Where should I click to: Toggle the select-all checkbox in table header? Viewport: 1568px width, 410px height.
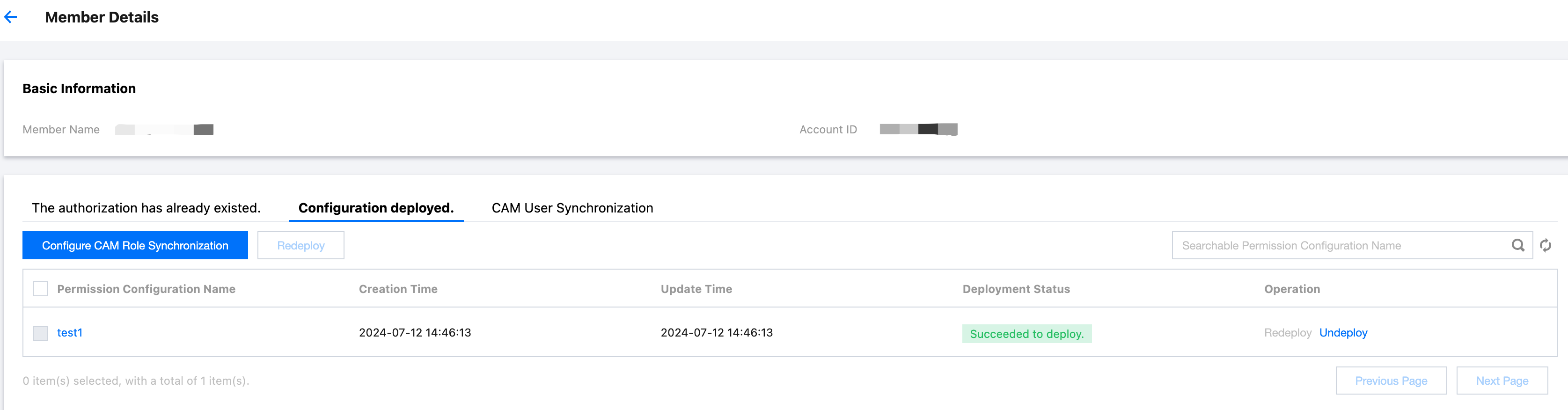pos(40,289)
